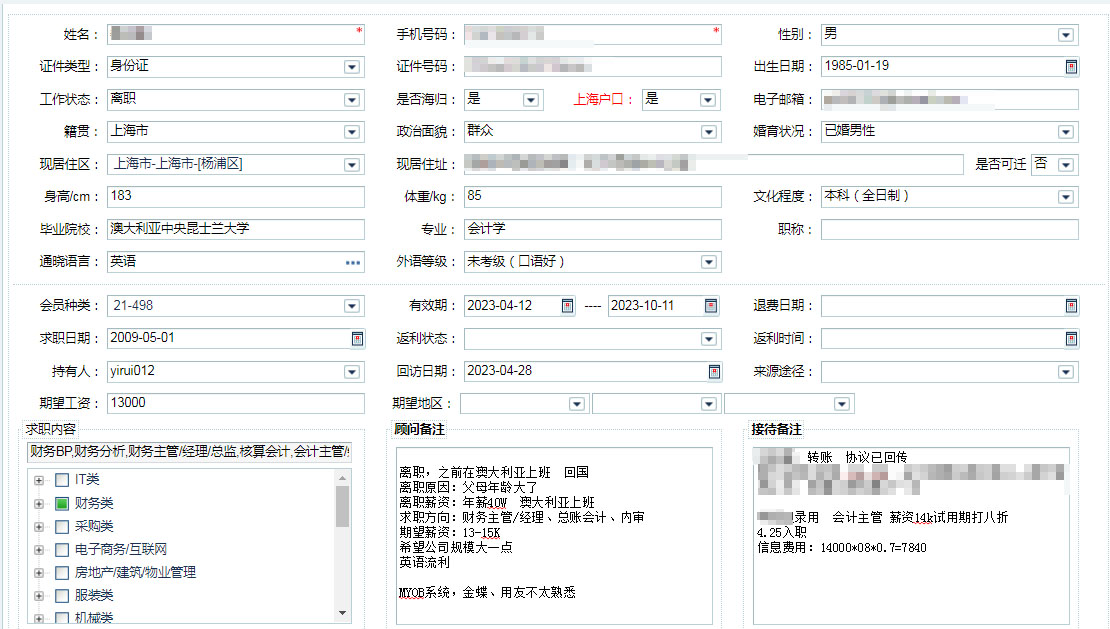Click the 证件号码 input field
The image size is (1110, 629).
(593, 67)
